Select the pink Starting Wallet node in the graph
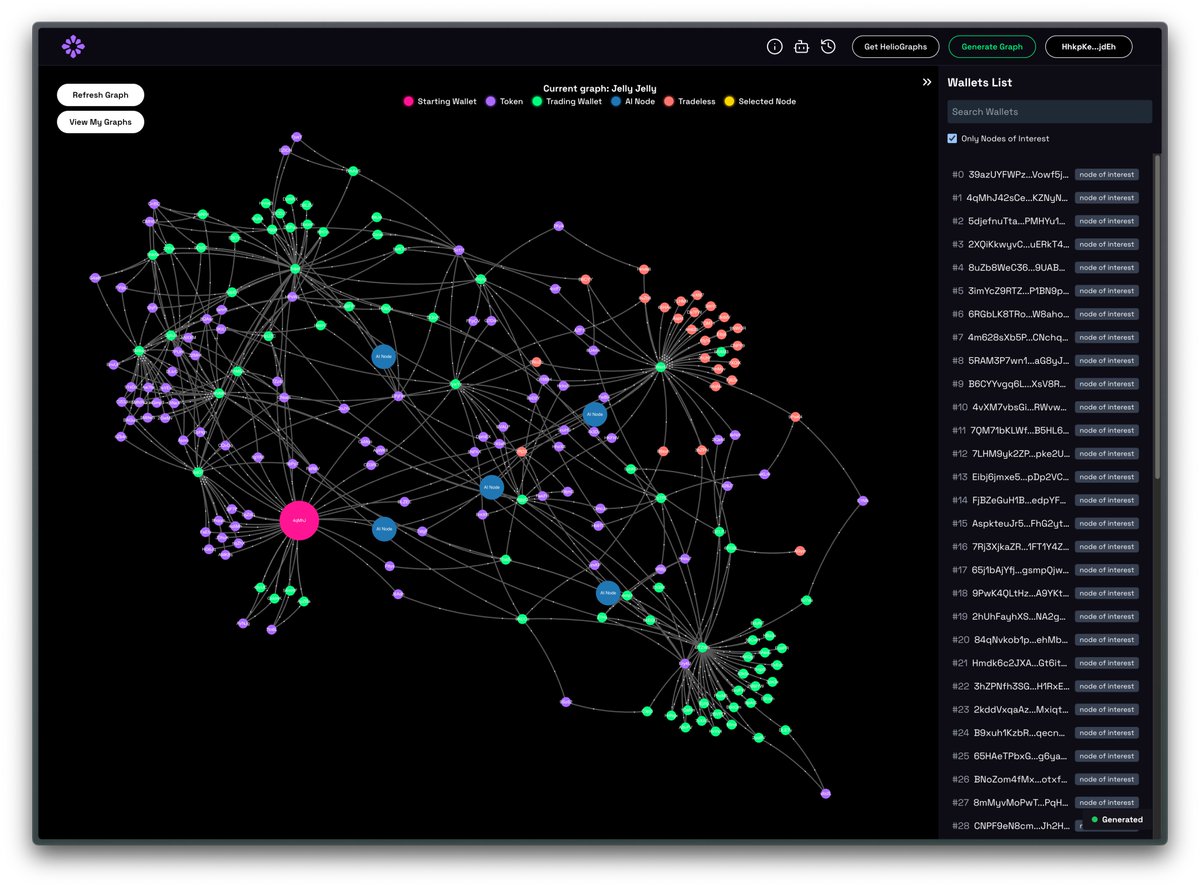The height and width of the screenshot is (888, 1200). (x=299, y=520)
